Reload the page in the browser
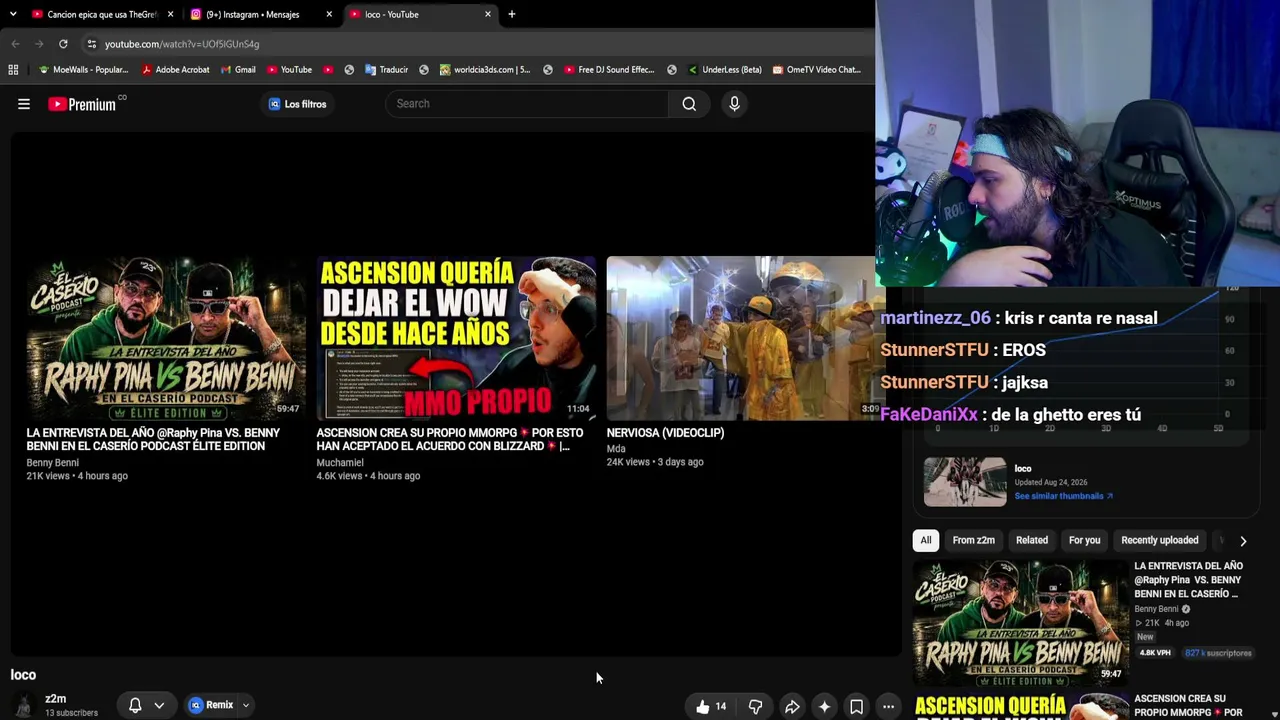 coord(63,44)
